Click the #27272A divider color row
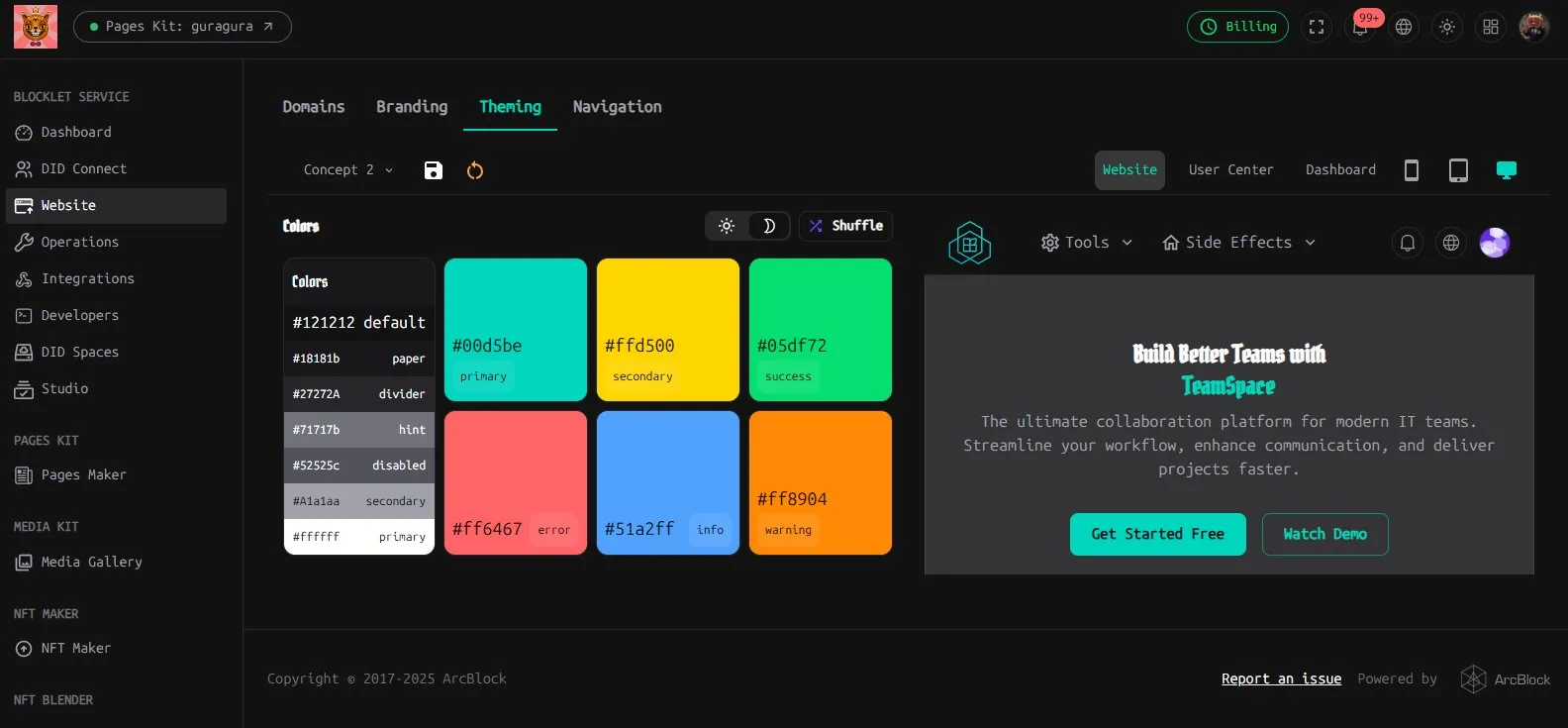 coord(359,394)
